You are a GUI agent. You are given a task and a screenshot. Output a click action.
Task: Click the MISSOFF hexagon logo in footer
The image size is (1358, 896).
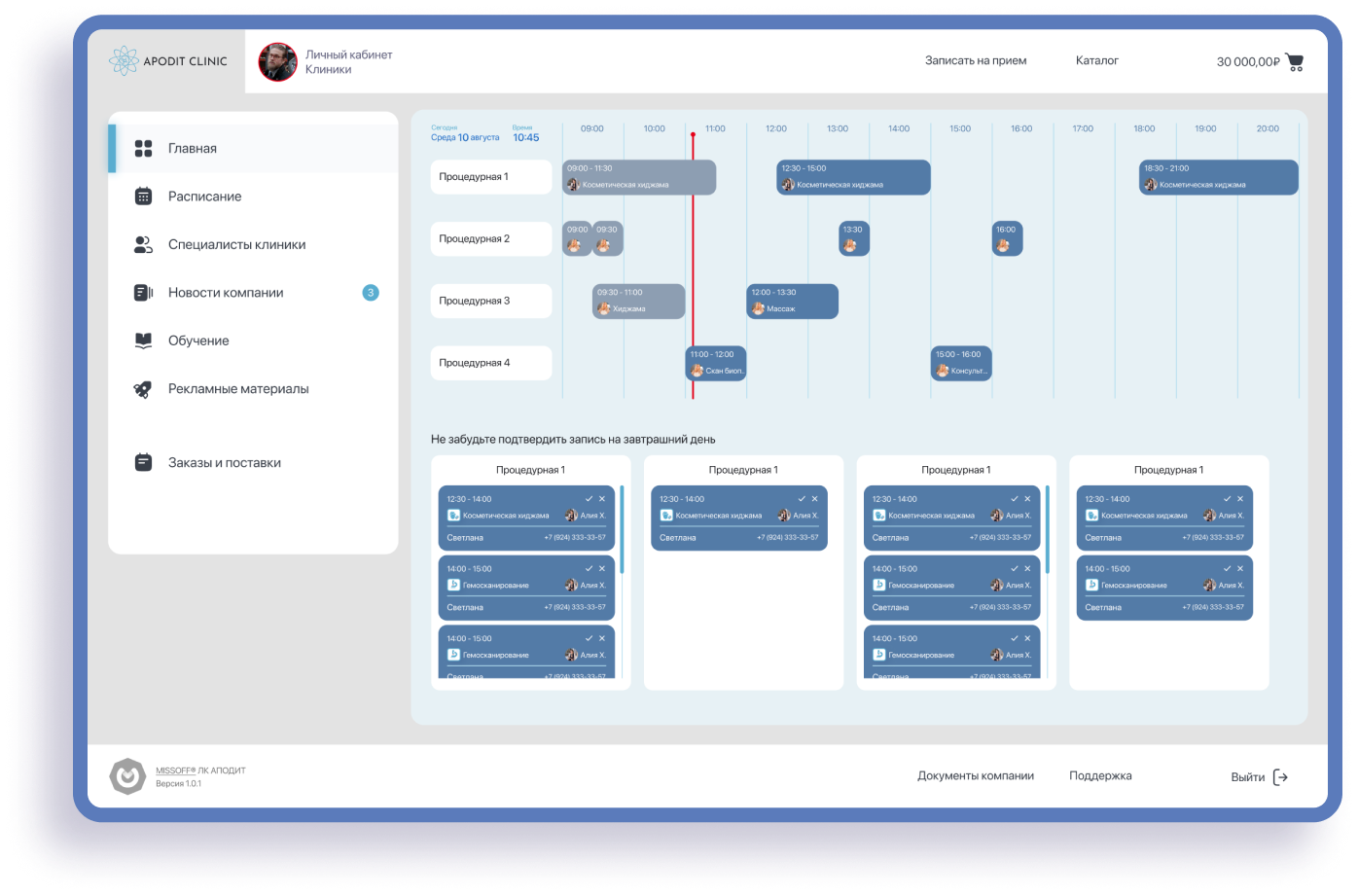127,777
